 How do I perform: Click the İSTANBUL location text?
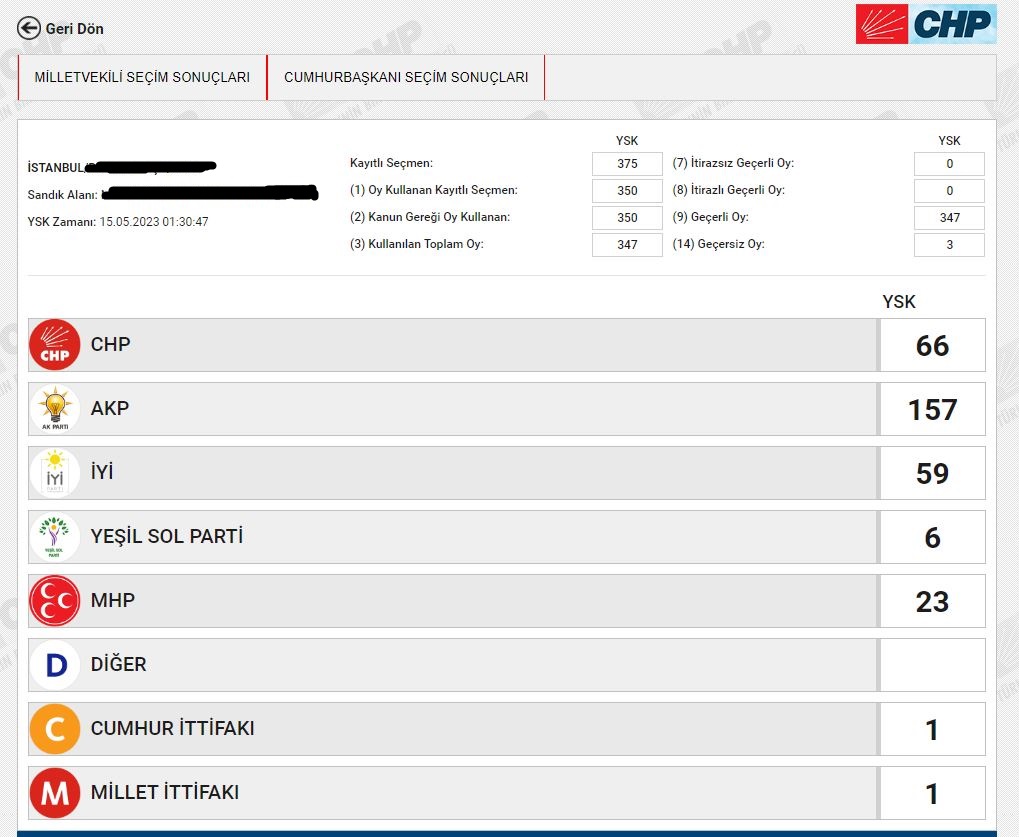(x=55, y=168)
